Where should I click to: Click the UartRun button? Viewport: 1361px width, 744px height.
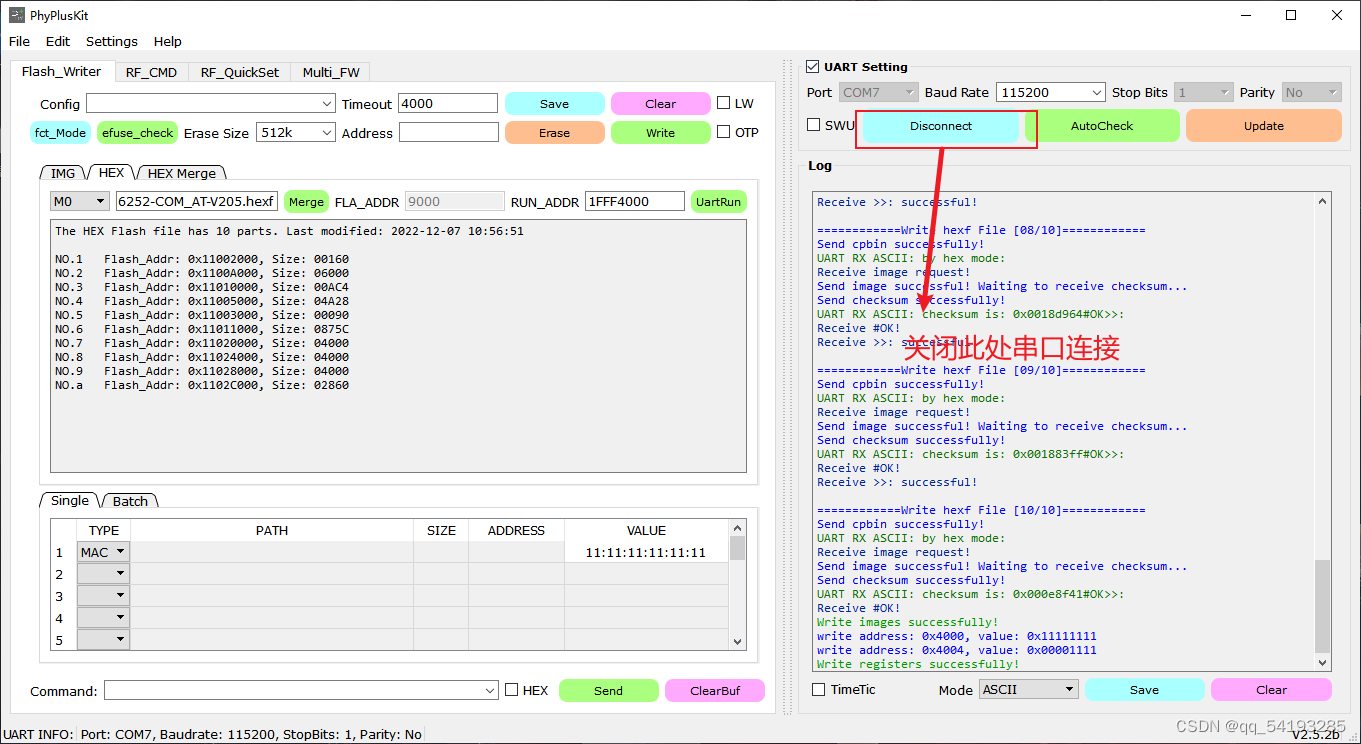(x=719, y=202)
